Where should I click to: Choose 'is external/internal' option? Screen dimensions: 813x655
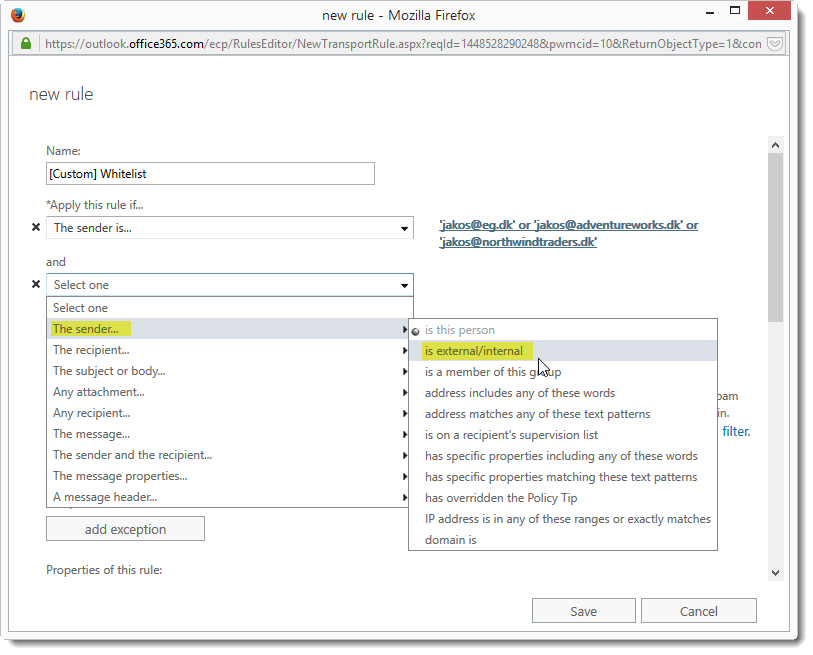(x=563, y=351)
